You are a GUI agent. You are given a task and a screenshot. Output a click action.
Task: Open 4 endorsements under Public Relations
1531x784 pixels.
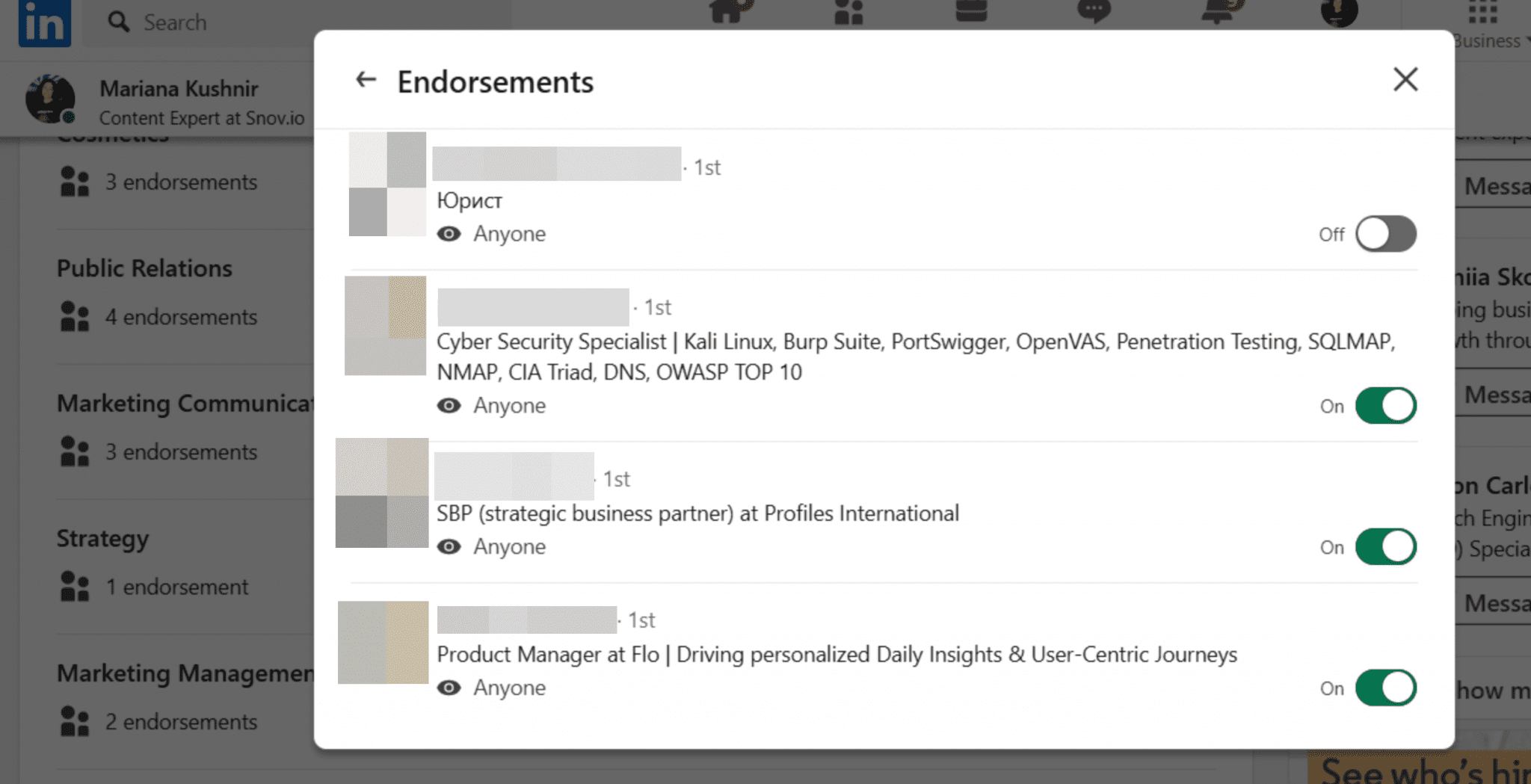tap(182, 317)
